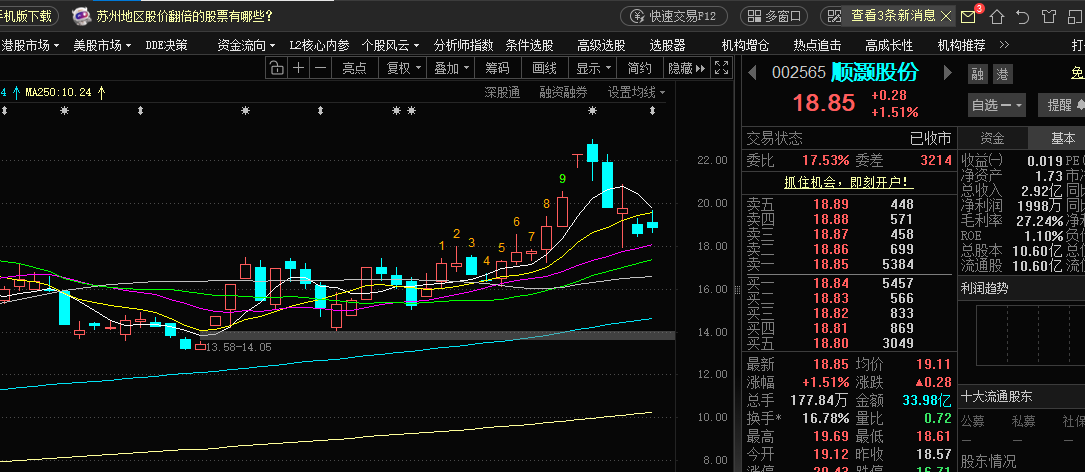Click 查看3条新消息 notification

[x=893, y=15]
